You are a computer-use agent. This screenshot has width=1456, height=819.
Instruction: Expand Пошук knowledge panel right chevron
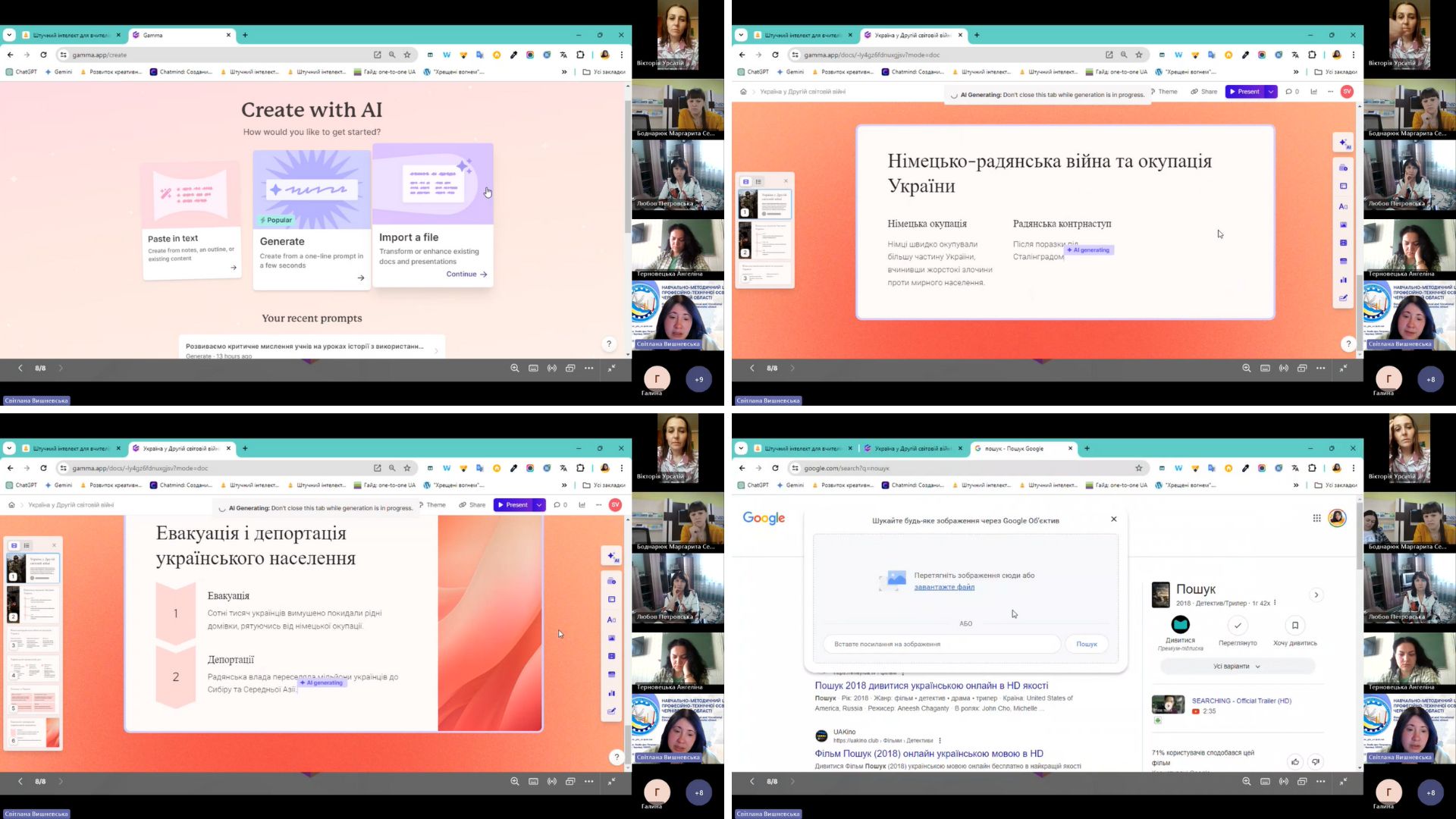[1316, 595]
